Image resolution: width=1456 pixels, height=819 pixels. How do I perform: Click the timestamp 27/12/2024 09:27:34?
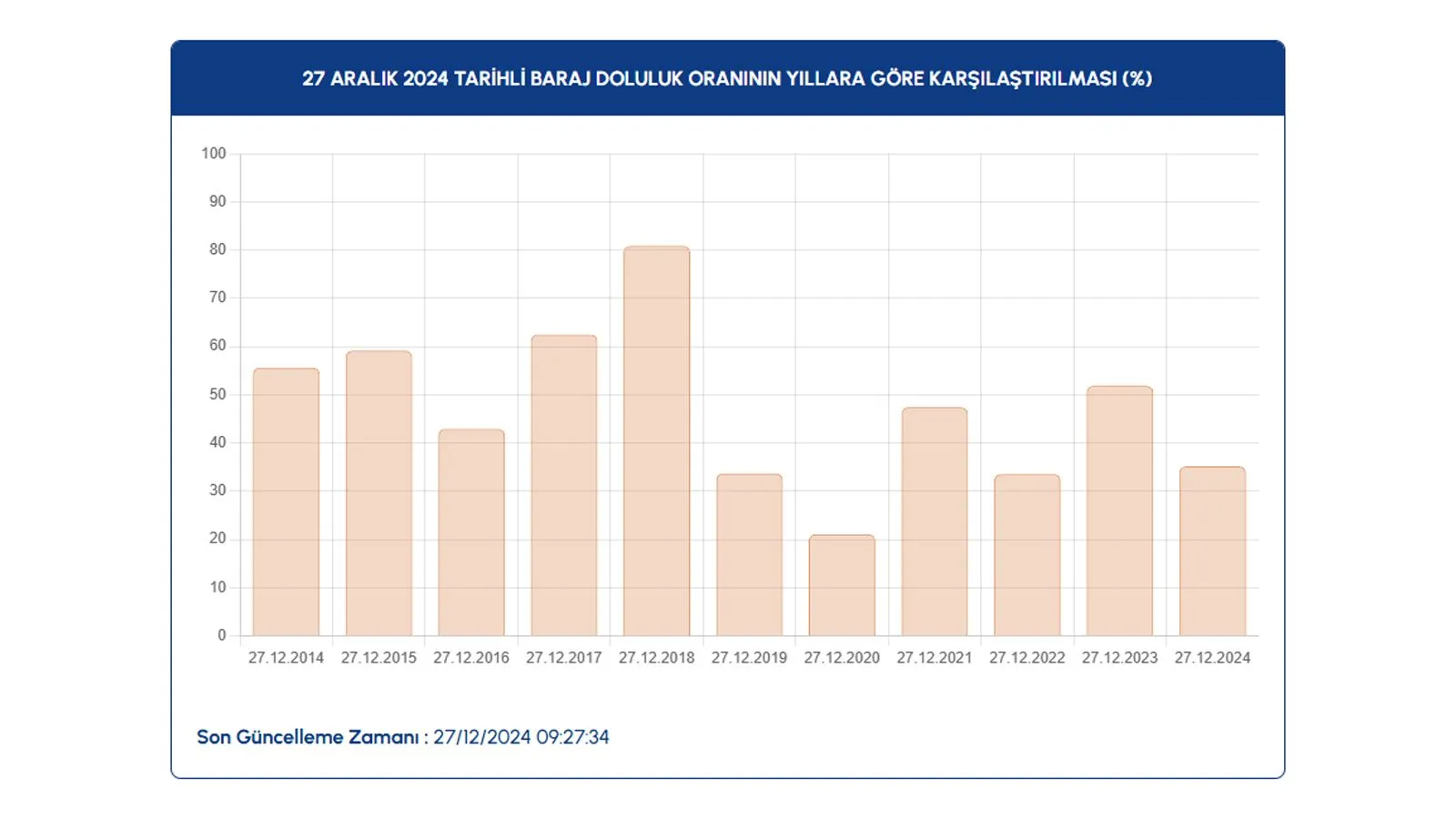tap(521, 737)
